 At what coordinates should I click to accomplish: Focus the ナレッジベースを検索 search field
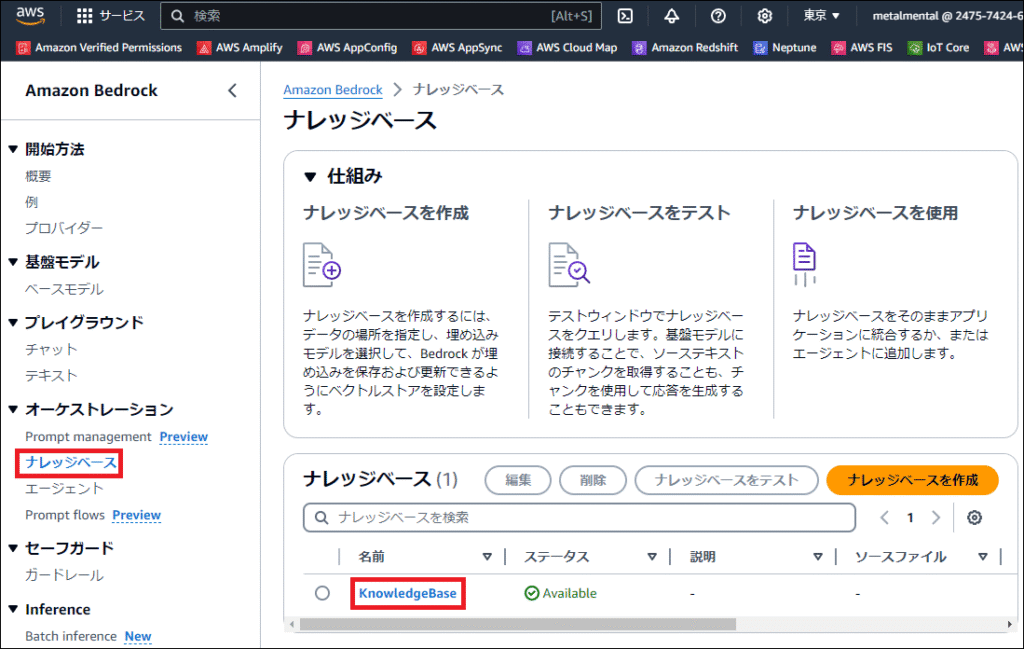click(580, 517)
